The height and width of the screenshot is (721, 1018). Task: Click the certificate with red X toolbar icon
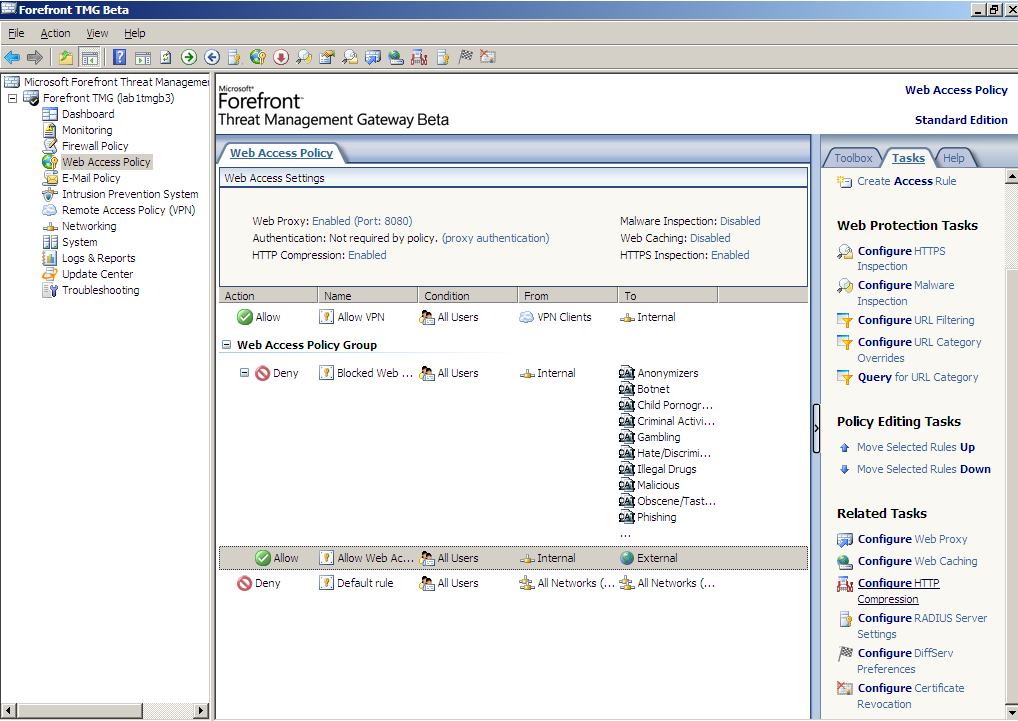pyautogui.click(x=488, y=57)
